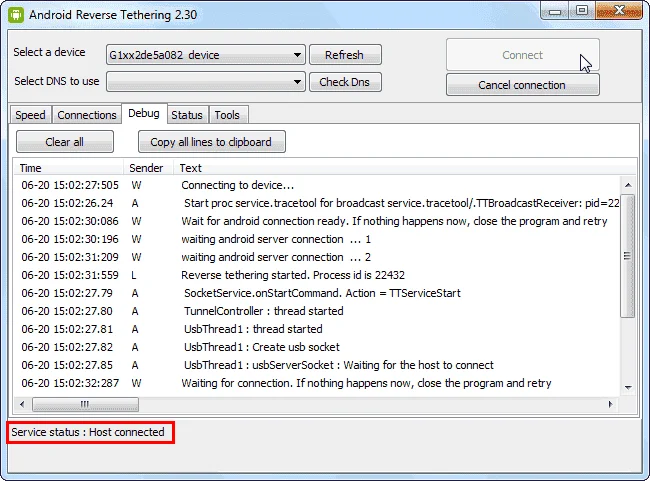Click the Sender column header
Image resolution: width=650 pixels, height=481 pixels.
[x=148, y=168]
